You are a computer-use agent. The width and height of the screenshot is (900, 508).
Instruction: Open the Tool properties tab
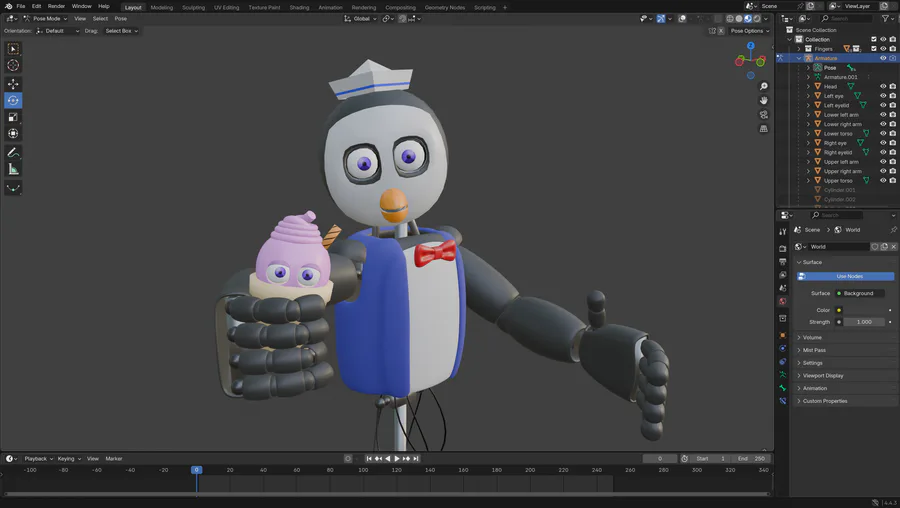tap(783, 232)
